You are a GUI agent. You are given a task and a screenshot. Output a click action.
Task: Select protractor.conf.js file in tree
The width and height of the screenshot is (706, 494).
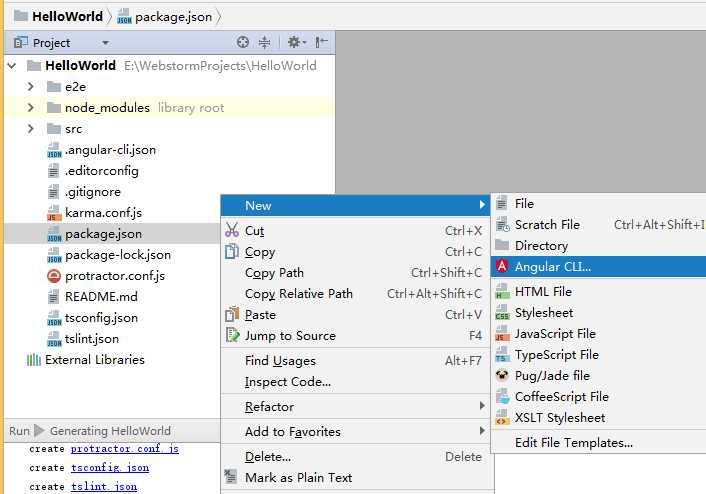pyautogui.click(x=115, y=276)
